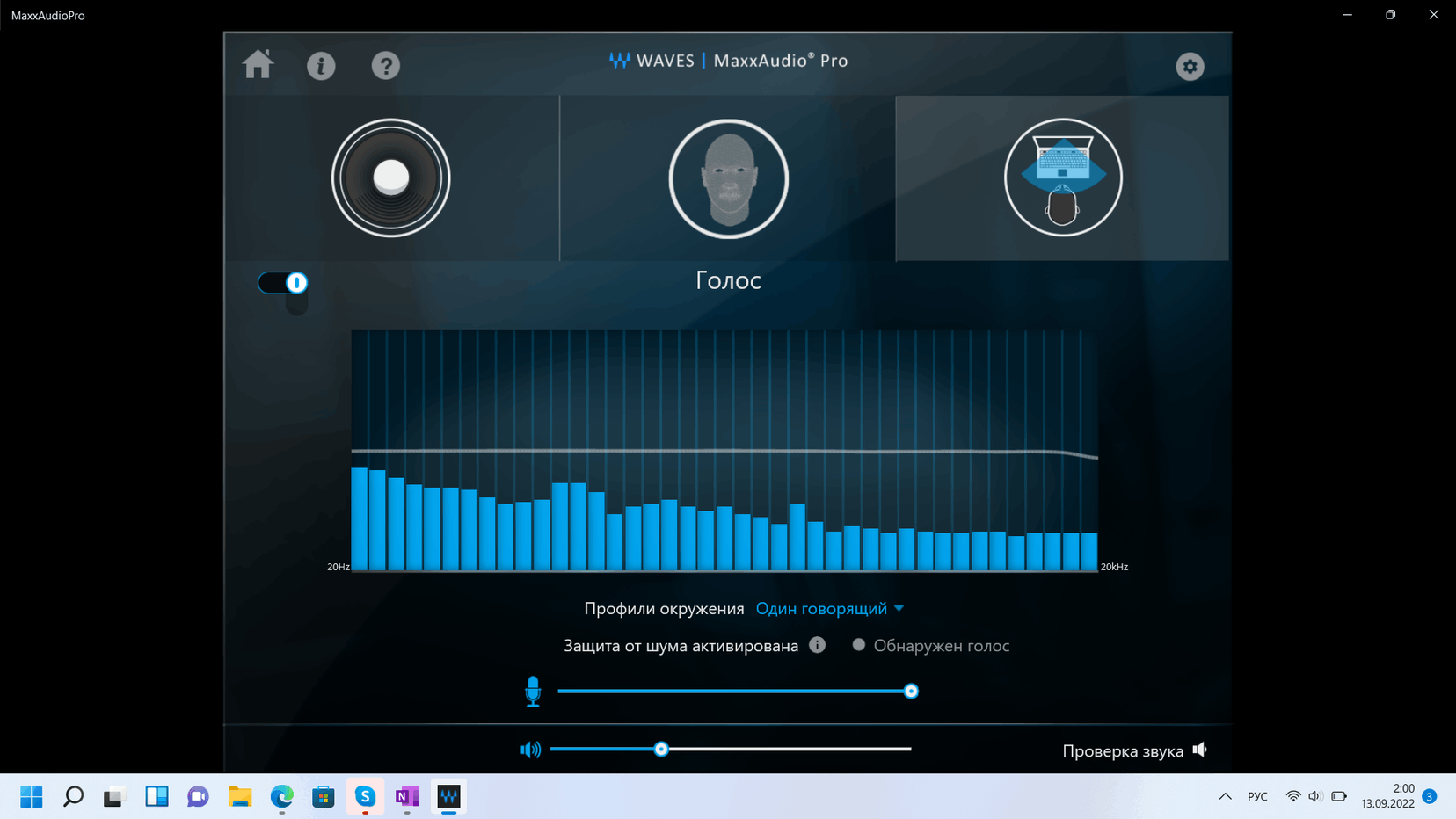Open the battery tray icon
This screenshot has height=819, width=1456.
point(1339,797)
